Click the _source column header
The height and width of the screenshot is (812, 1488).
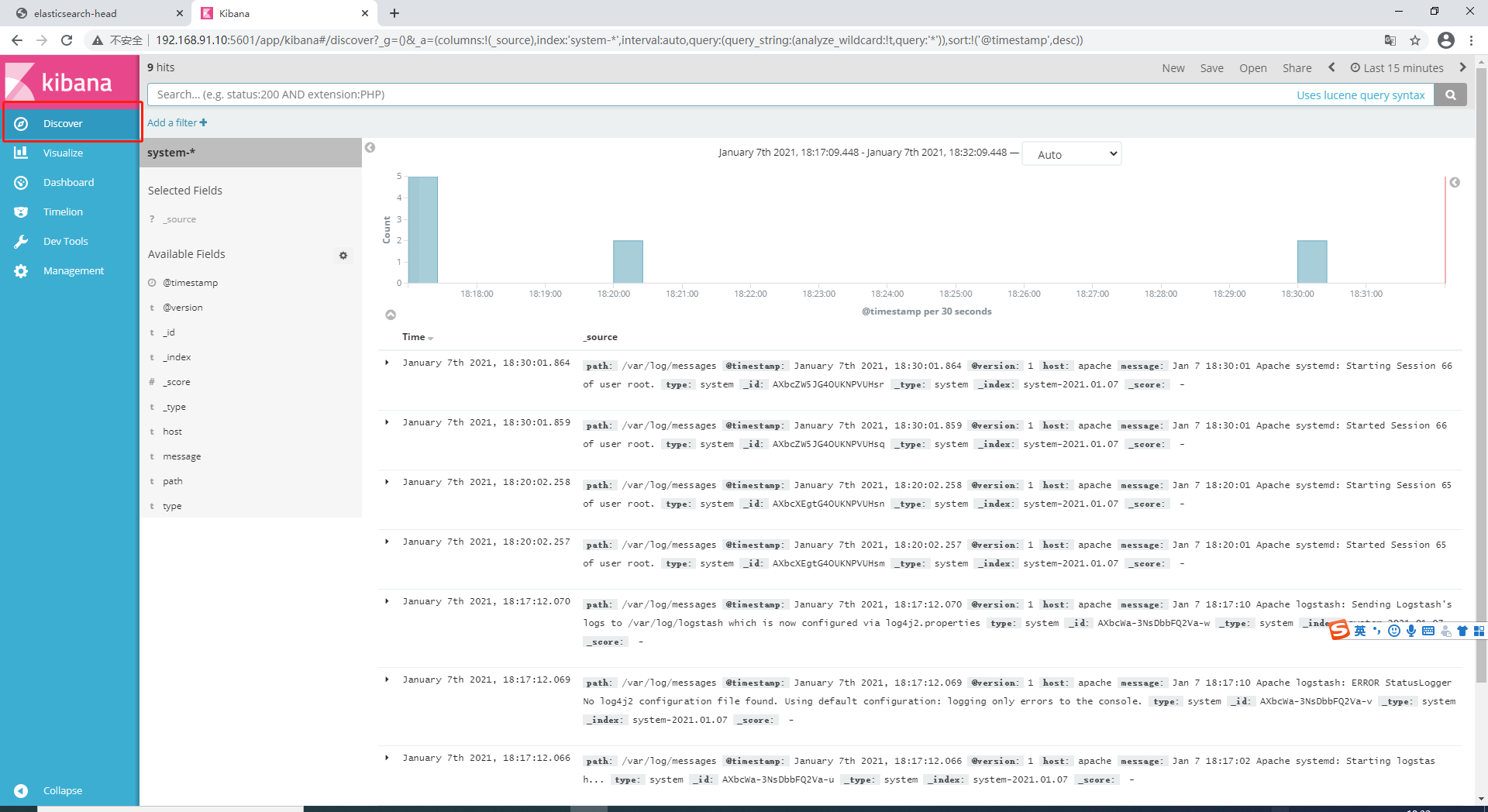601,337
